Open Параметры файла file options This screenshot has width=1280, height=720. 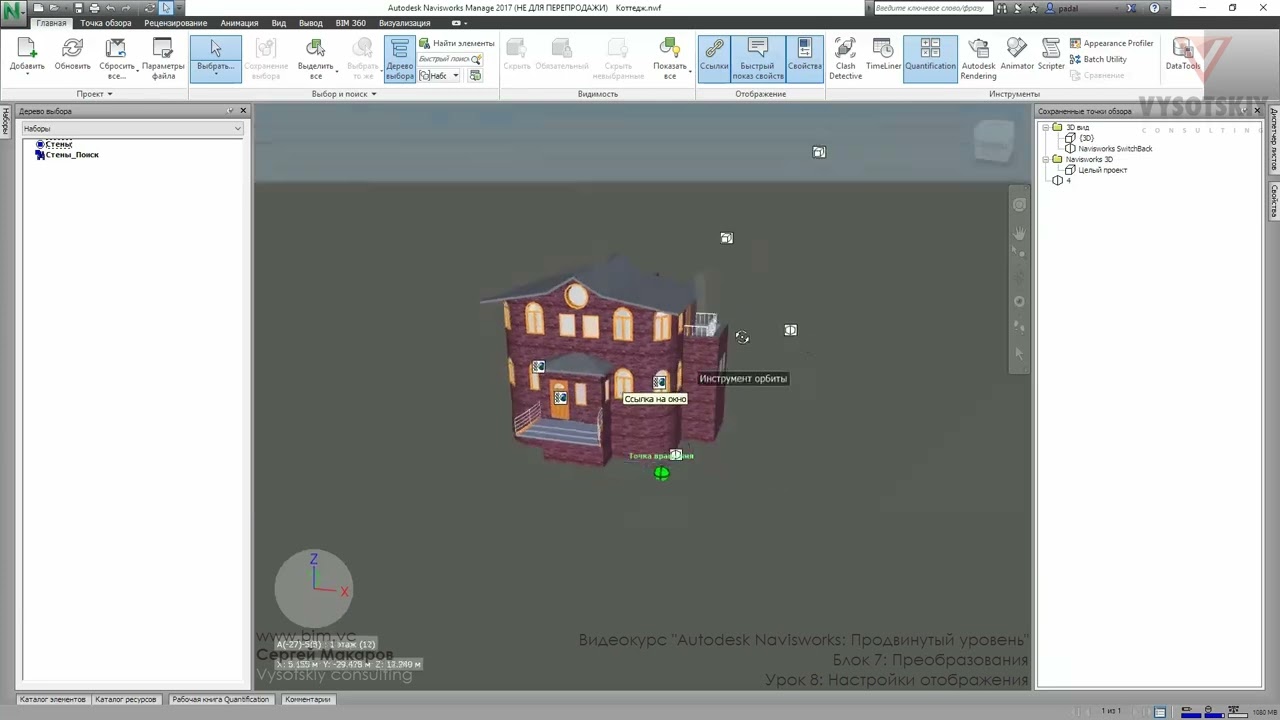[163, 60]
